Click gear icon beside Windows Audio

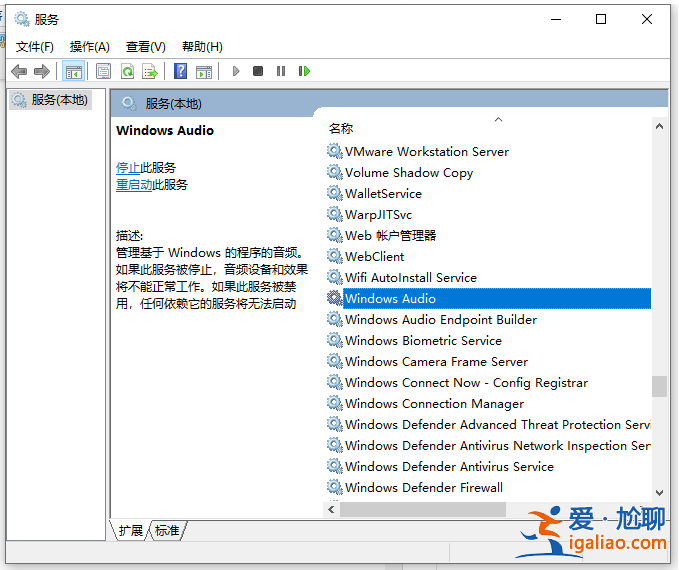coord(334,298)
